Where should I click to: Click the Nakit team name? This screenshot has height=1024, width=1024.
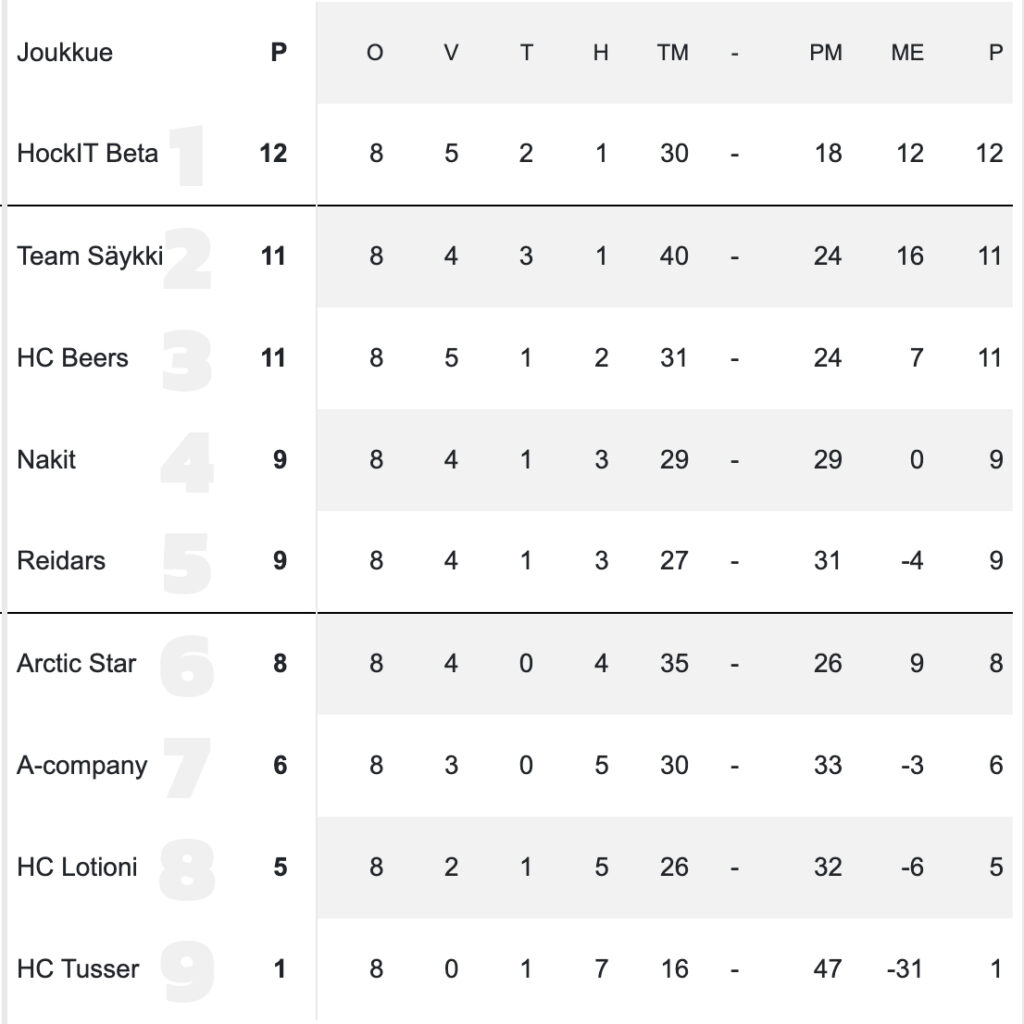coord(46,460)
